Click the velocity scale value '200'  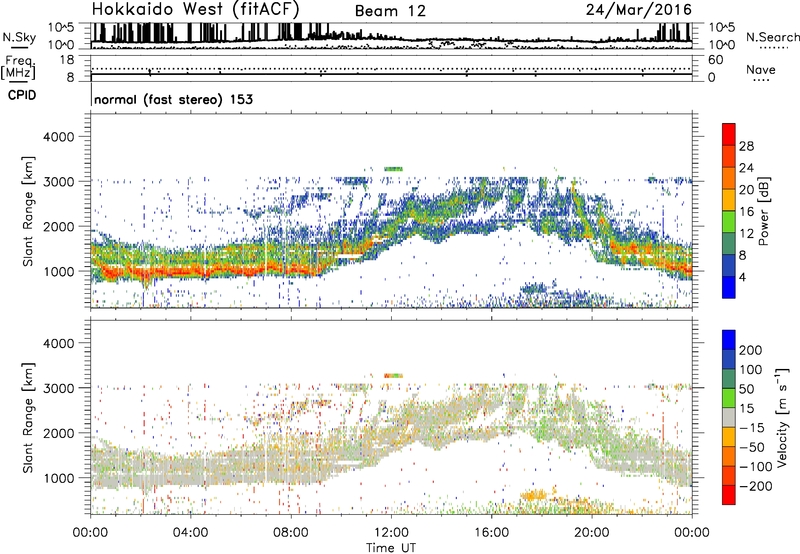[x=751, y=350]
